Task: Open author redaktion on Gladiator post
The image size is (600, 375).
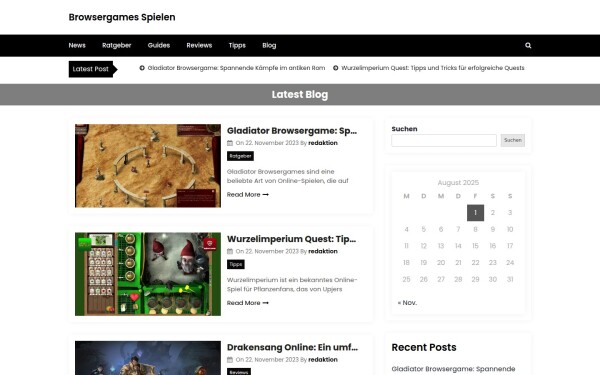Action: tap(323, 143)
